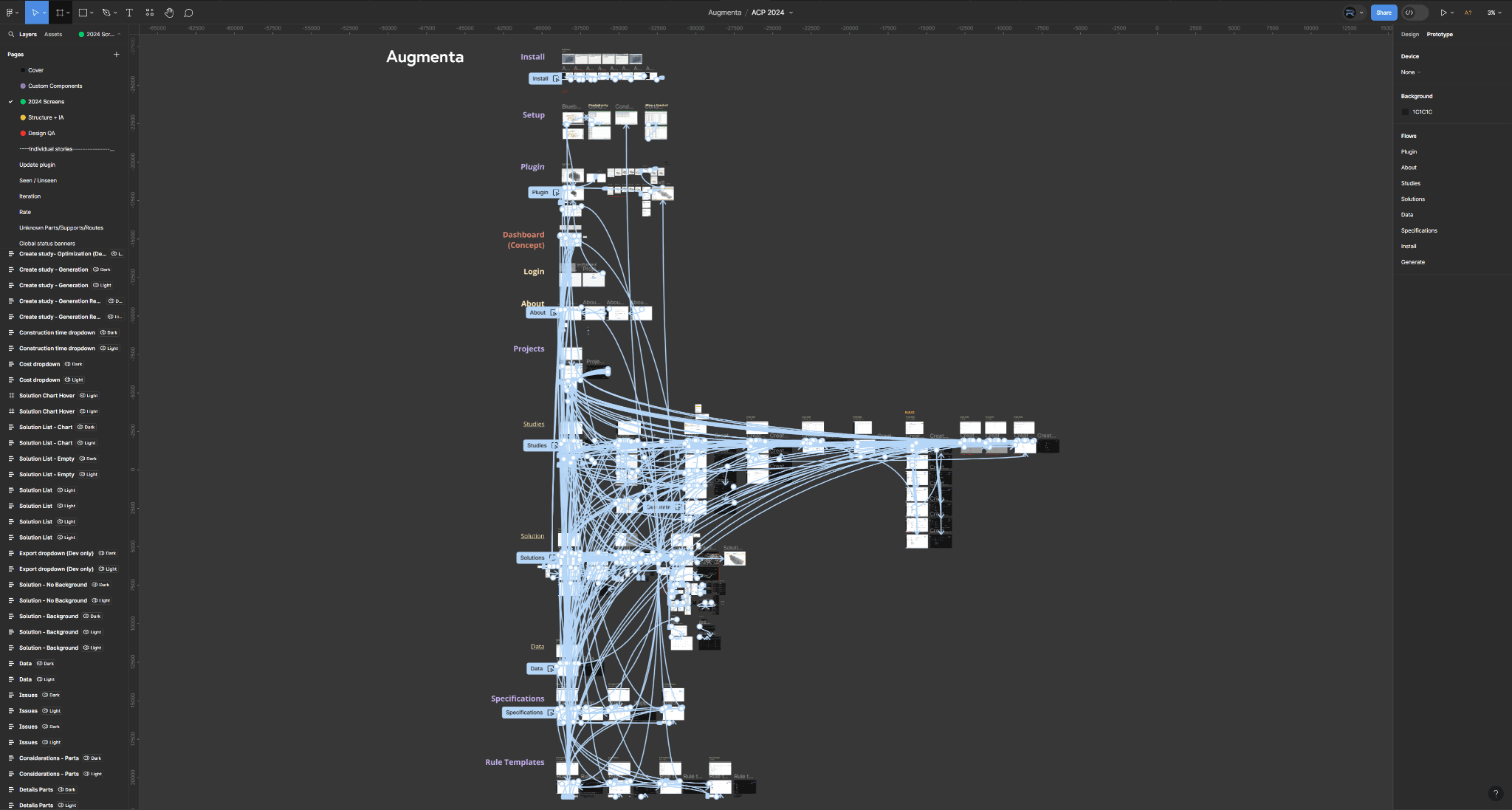Click the Solutions flow start badge on canvas
The width and height of the screenshot is (1512, 810).
[536, 557]
